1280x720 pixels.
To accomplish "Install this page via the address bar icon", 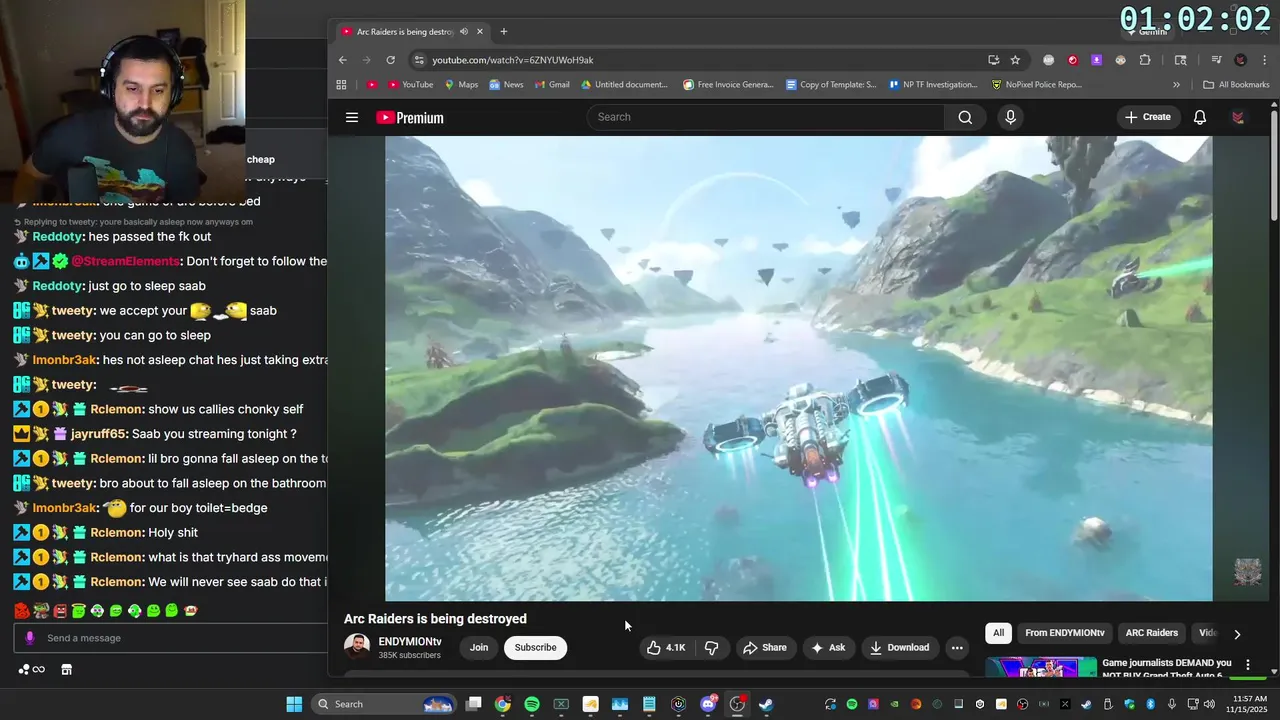I will 993,60.
